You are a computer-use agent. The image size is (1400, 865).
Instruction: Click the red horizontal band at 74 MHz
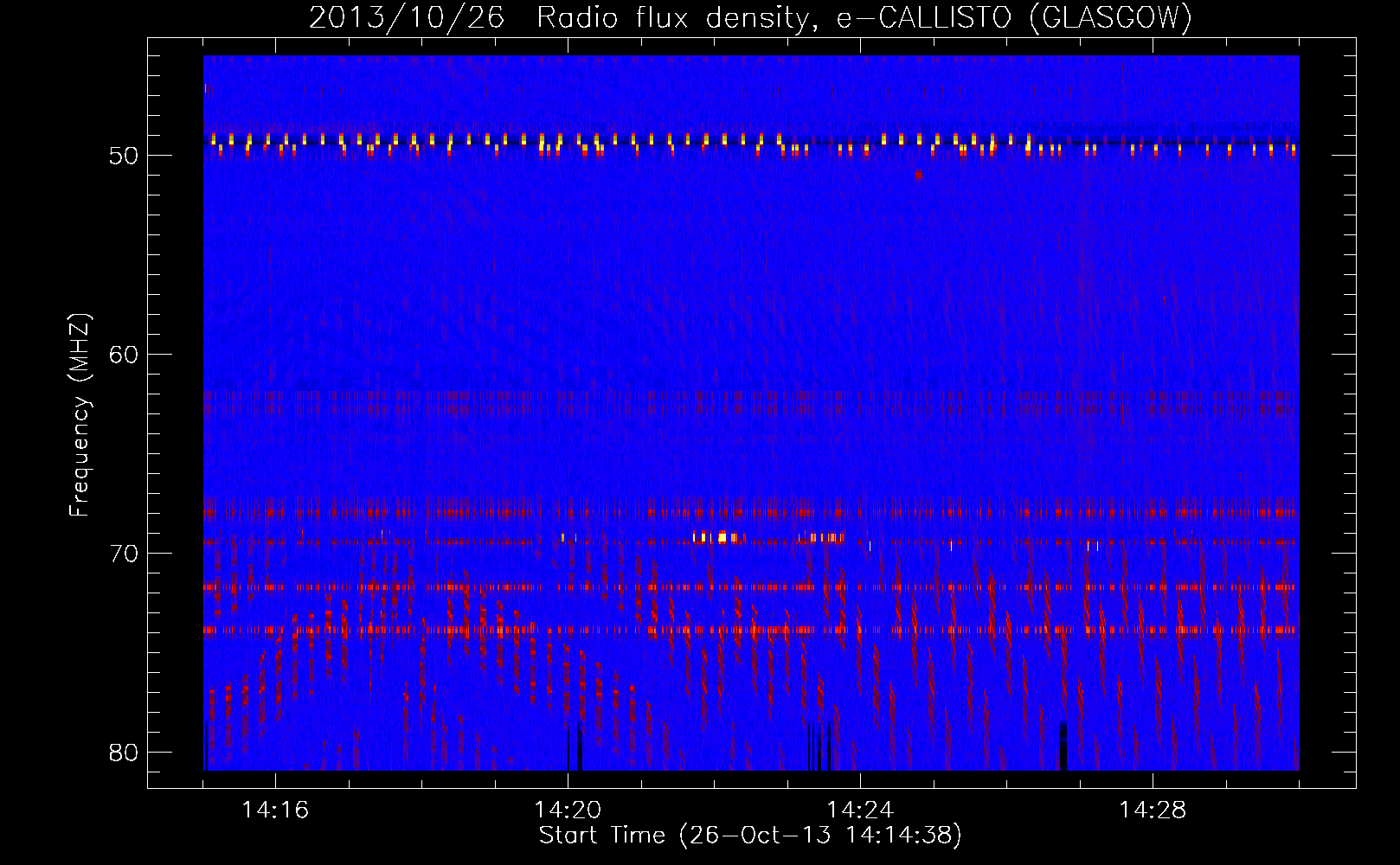pos(749,630)
